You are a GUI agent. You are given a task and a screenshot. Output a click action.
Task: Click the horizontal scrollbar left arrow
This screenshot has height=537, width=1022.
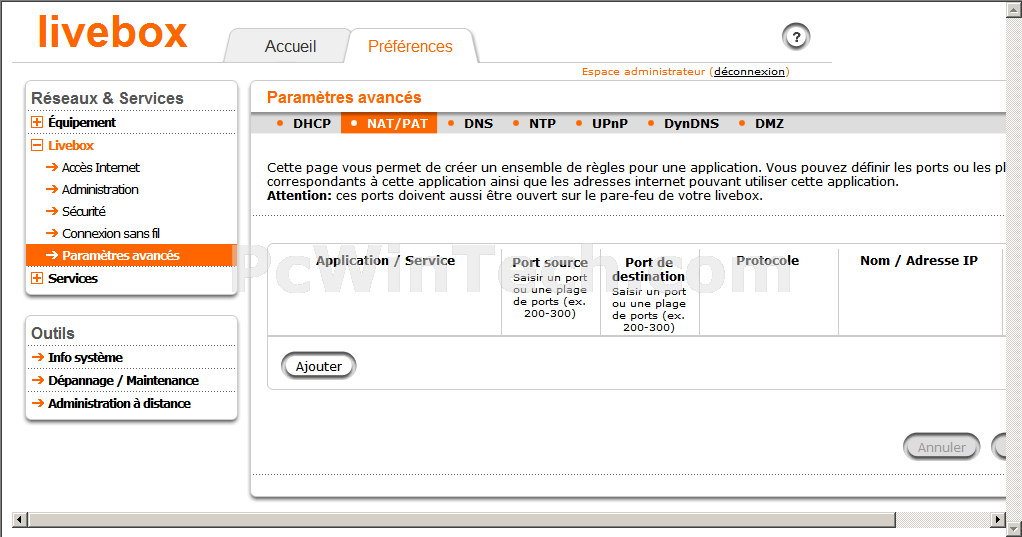pos(20,519)
